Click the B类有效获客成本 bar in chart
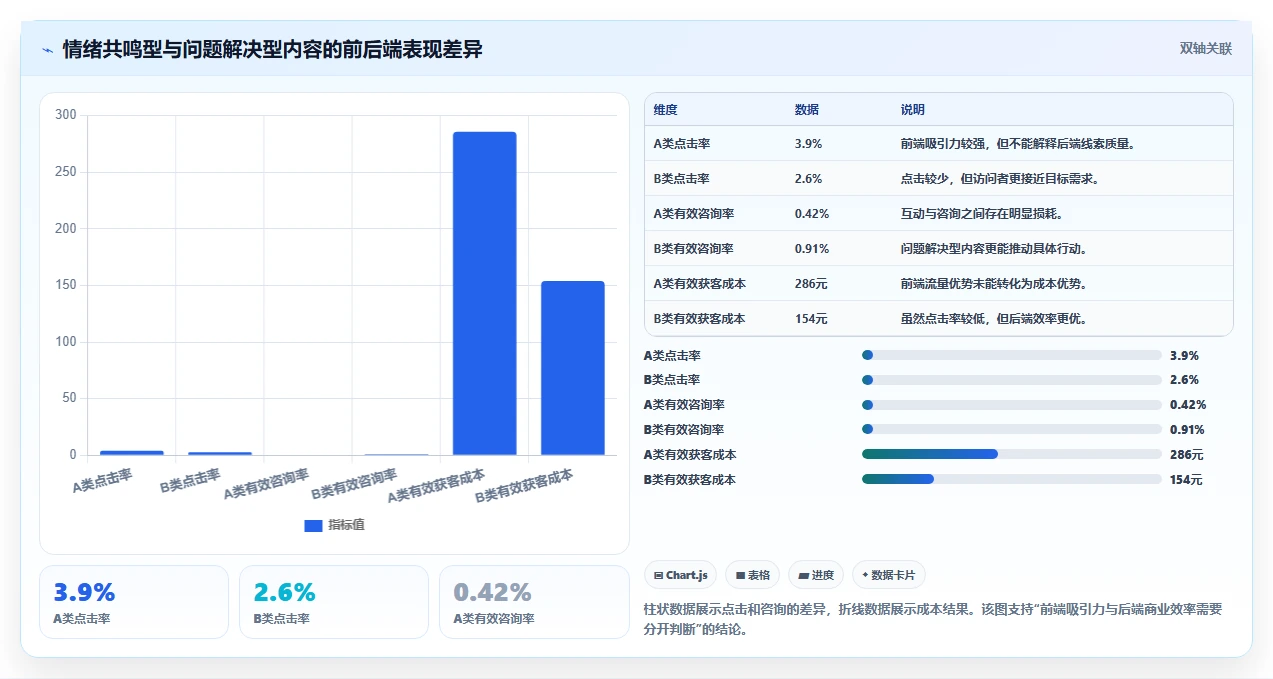The image size is (1273, 679). point(573,368)
